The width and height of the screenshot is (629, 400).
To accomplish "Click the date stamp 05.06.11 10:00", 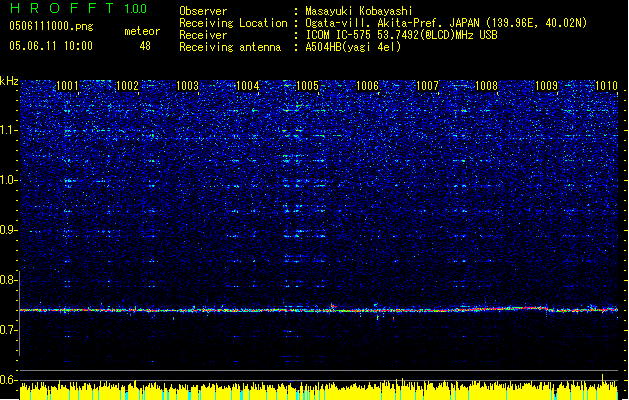I will coord(51,46).
